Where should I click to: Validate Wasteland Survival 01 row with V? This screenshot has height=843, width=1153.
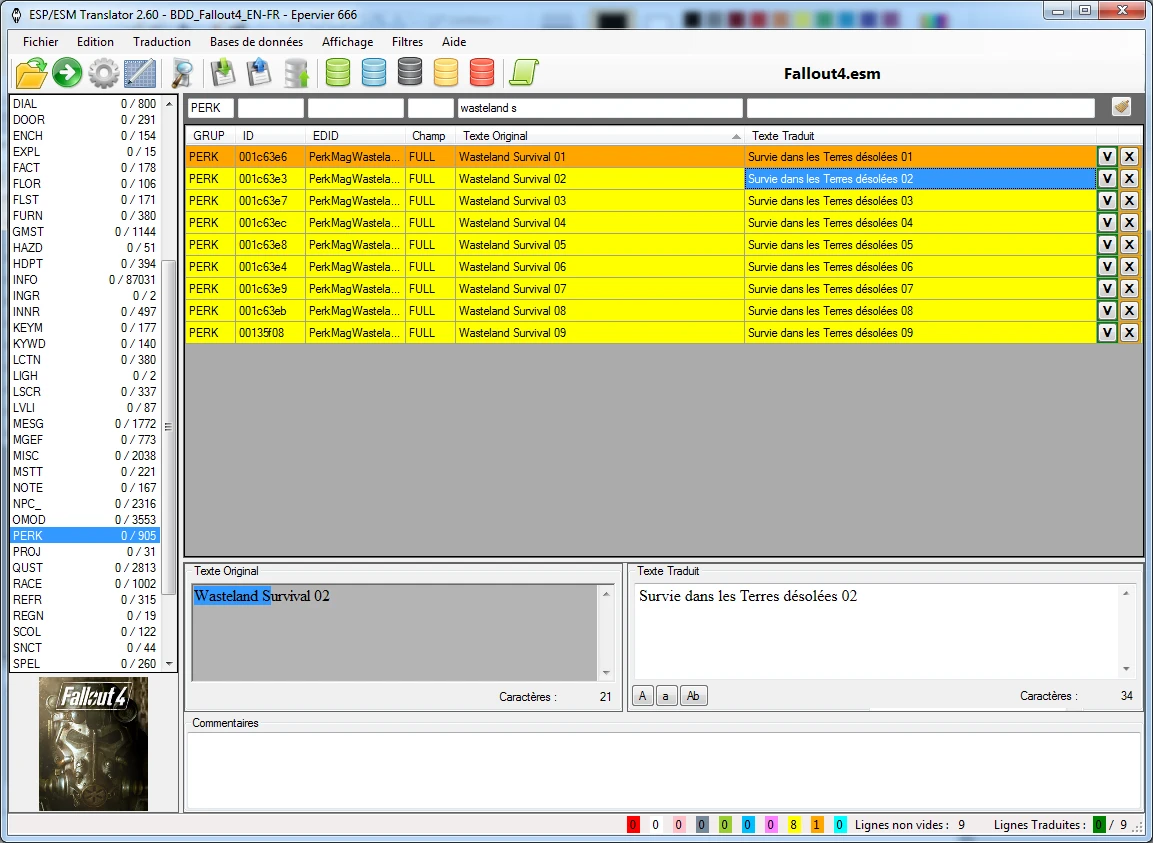click(x=1107, y=157)
